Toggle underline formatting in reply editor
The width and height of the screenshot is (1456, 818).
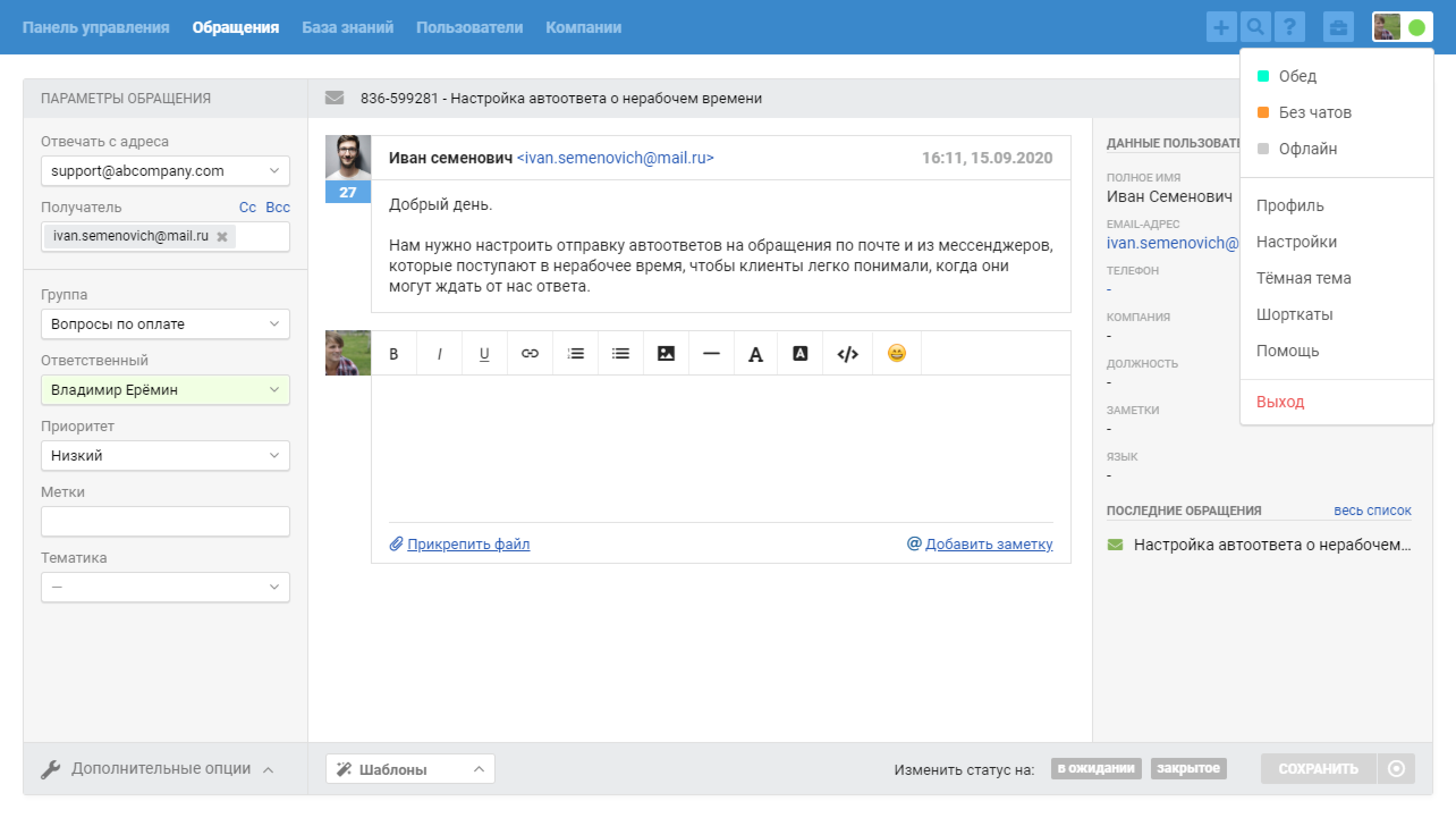[x=484, y=353]
